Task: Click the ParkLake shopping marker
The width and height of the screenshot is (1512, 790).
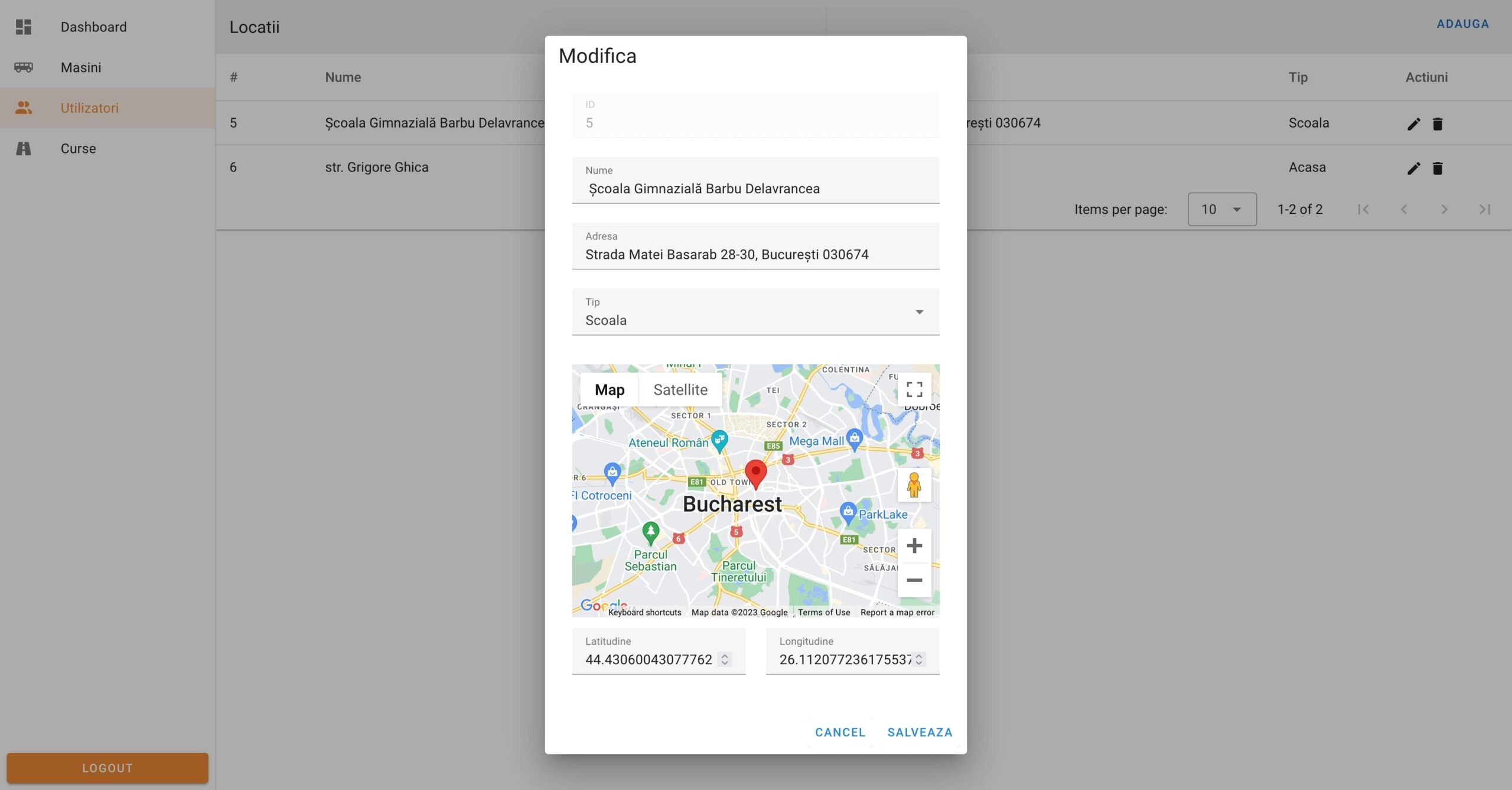Action: coord(848,512)
